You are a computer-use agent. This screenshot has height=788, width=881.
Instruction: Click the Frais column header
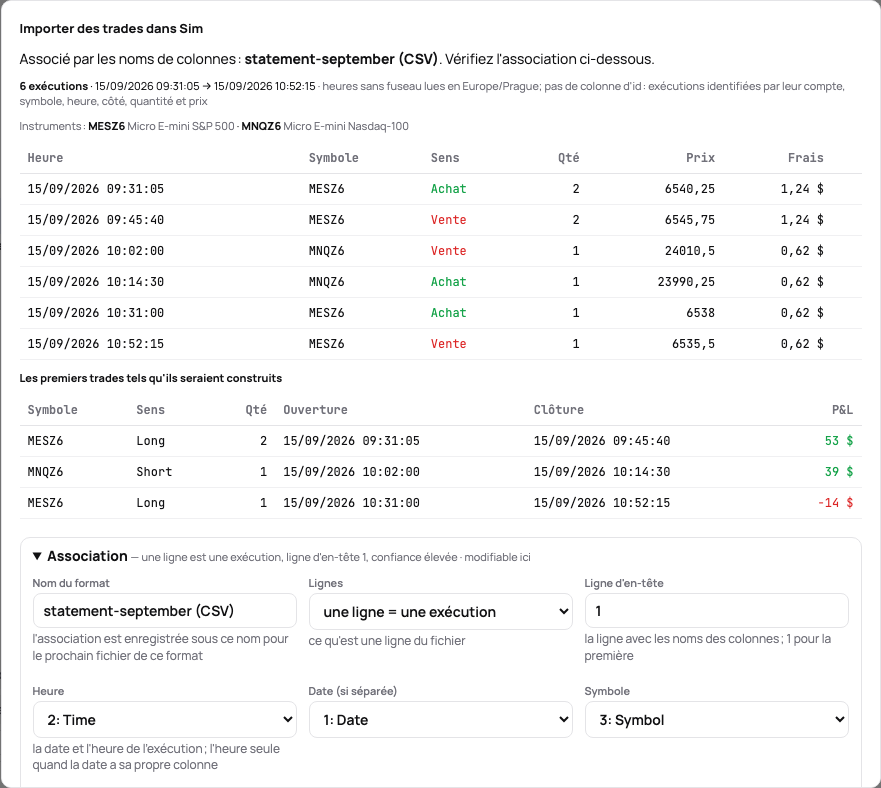point(805,158)
